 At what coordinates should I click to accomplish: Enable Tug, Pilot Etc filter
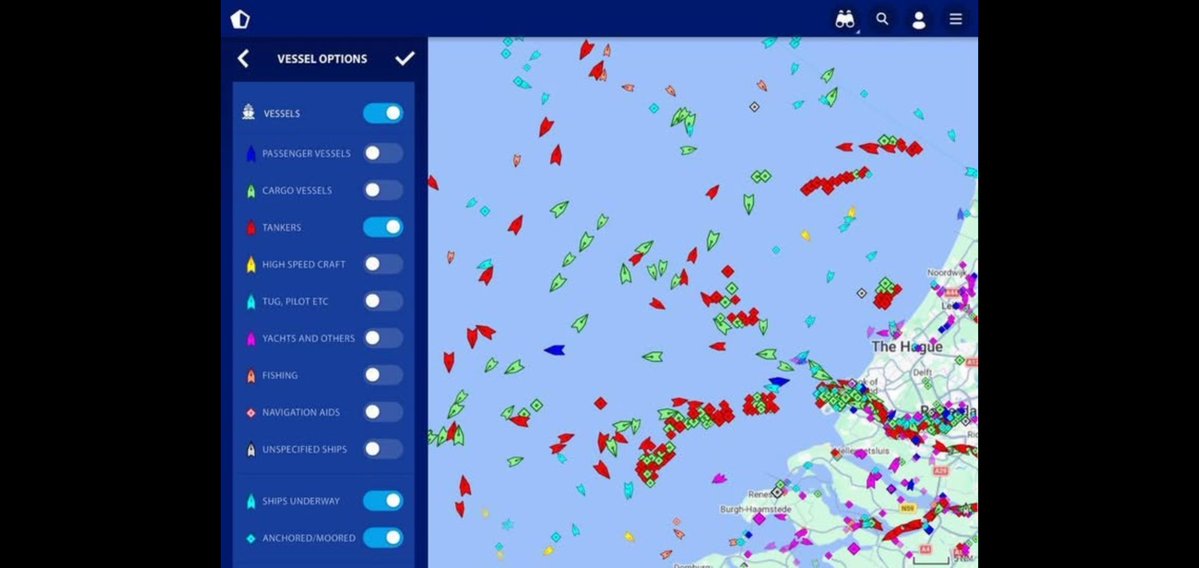383,301
